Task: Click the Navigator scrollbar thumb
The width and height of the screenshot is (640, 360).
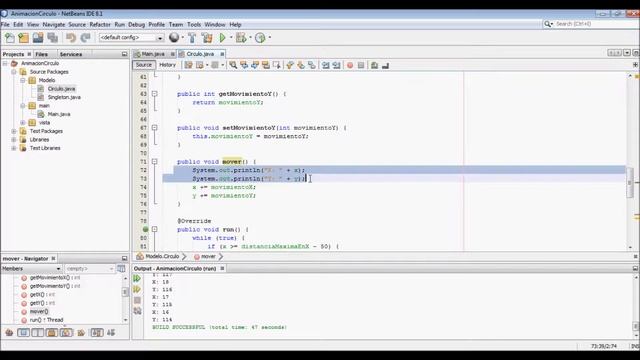Action: [125, 292]
